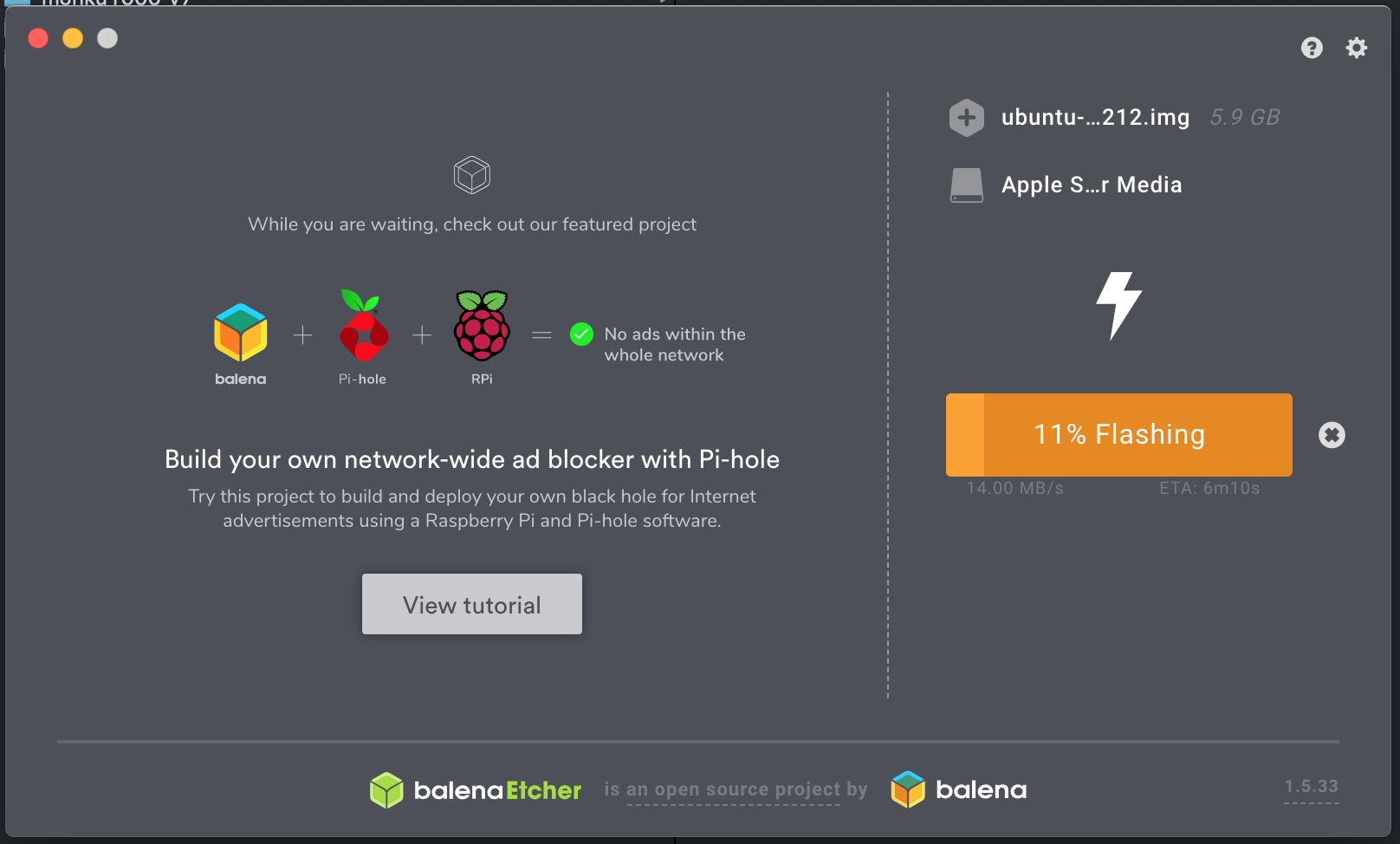Click the Apple S…r Media drive label
This screenshot has height=844, width=1400.
(1092, 185)
